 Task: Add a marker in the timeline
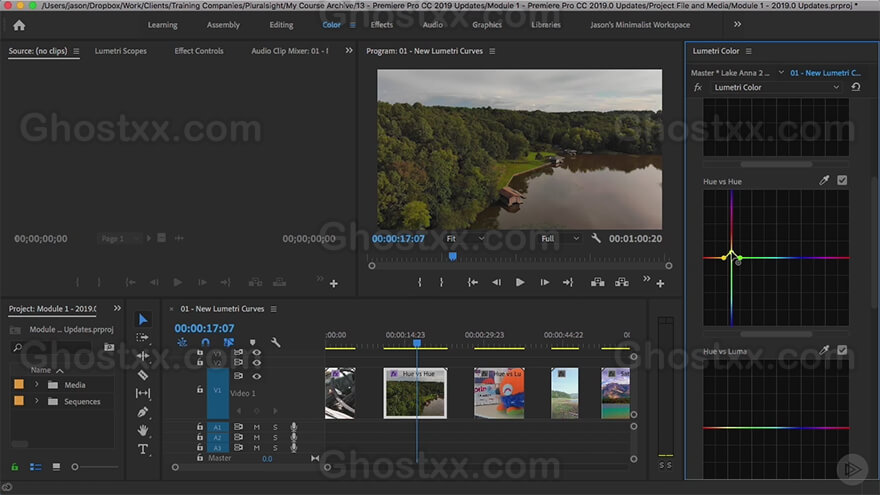tap(253, 342)
